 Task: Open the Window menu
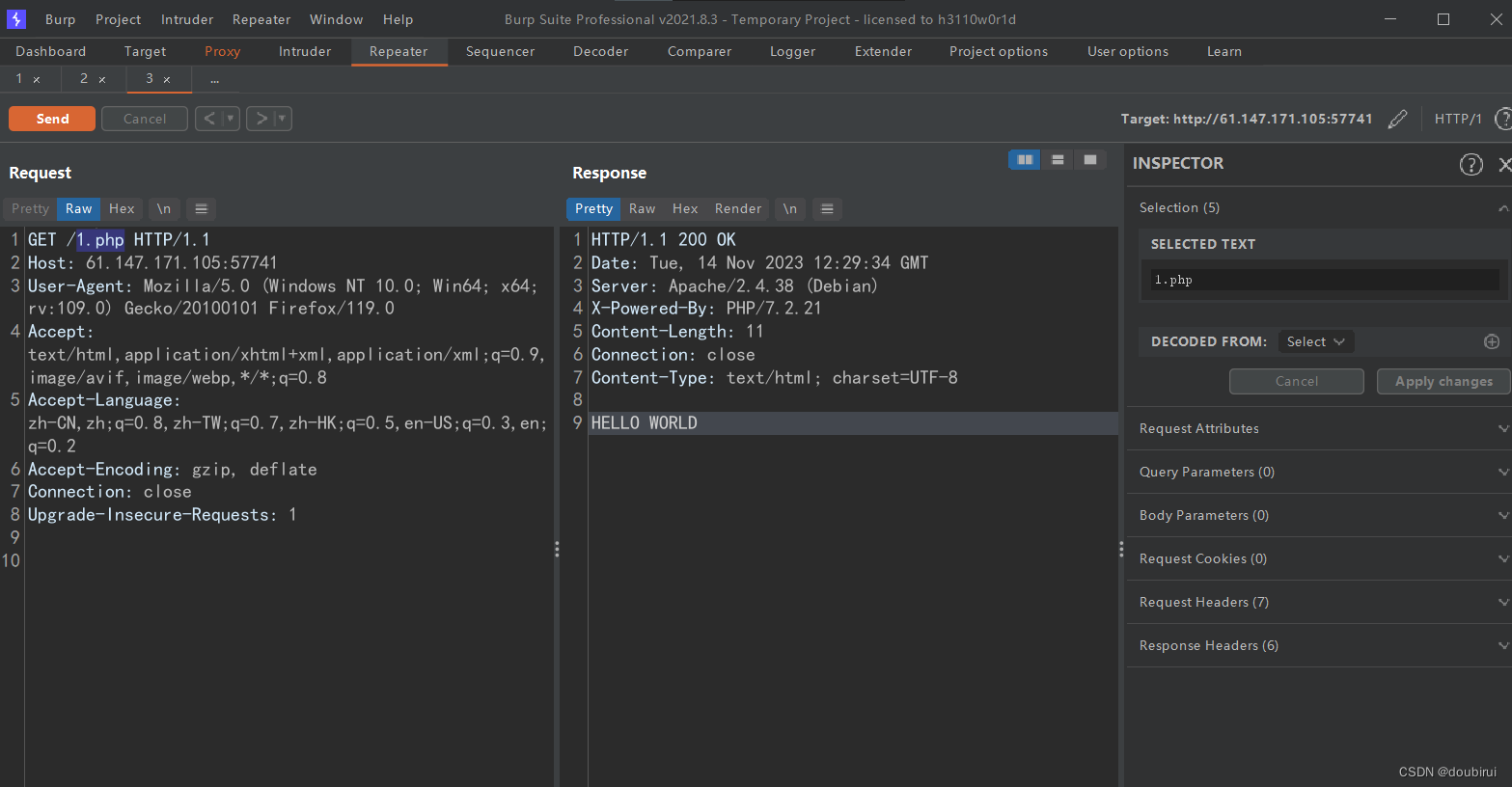pos(336,19)
